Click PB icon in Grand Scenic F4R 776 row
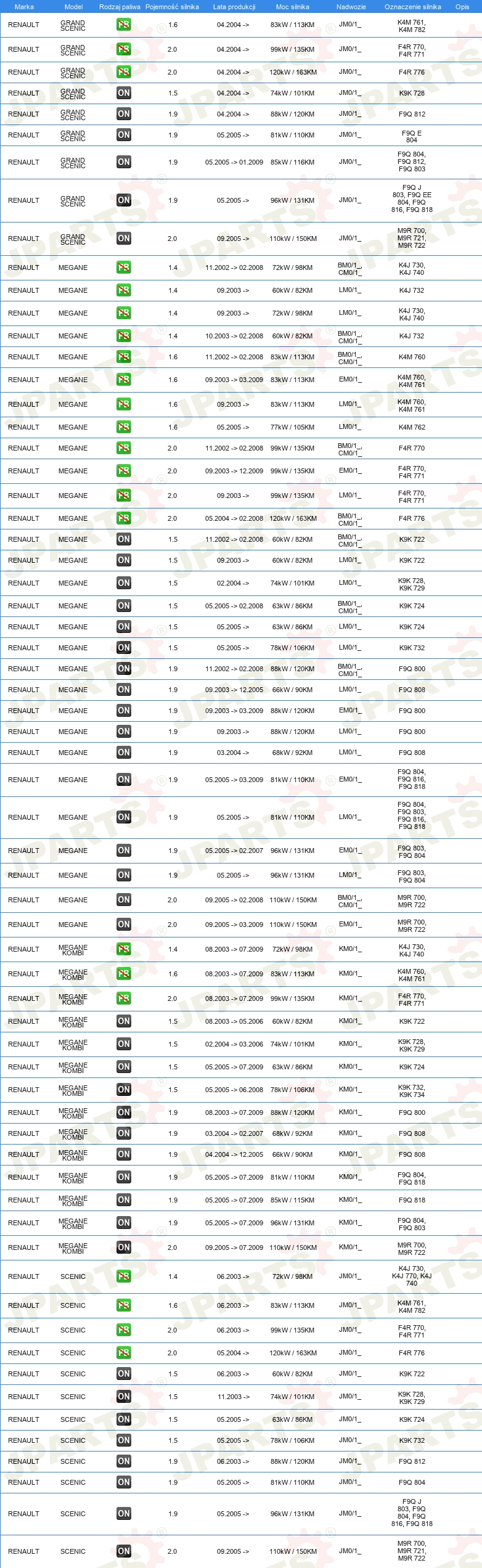Viewport: 482px width, 1568px height. 123,73
